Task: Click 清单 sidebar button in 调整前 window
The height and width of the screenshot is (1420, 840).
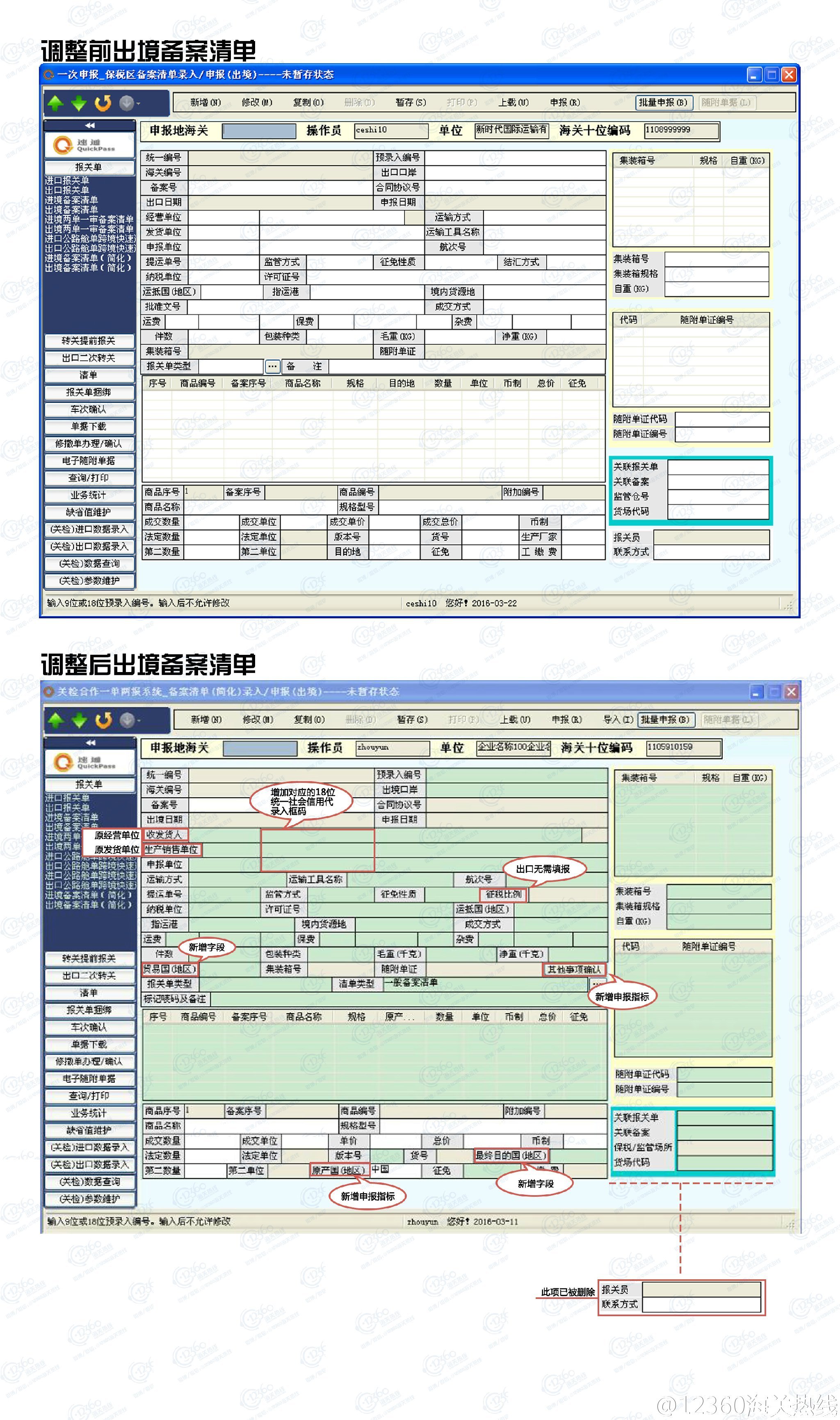Action: pos(89,375)
